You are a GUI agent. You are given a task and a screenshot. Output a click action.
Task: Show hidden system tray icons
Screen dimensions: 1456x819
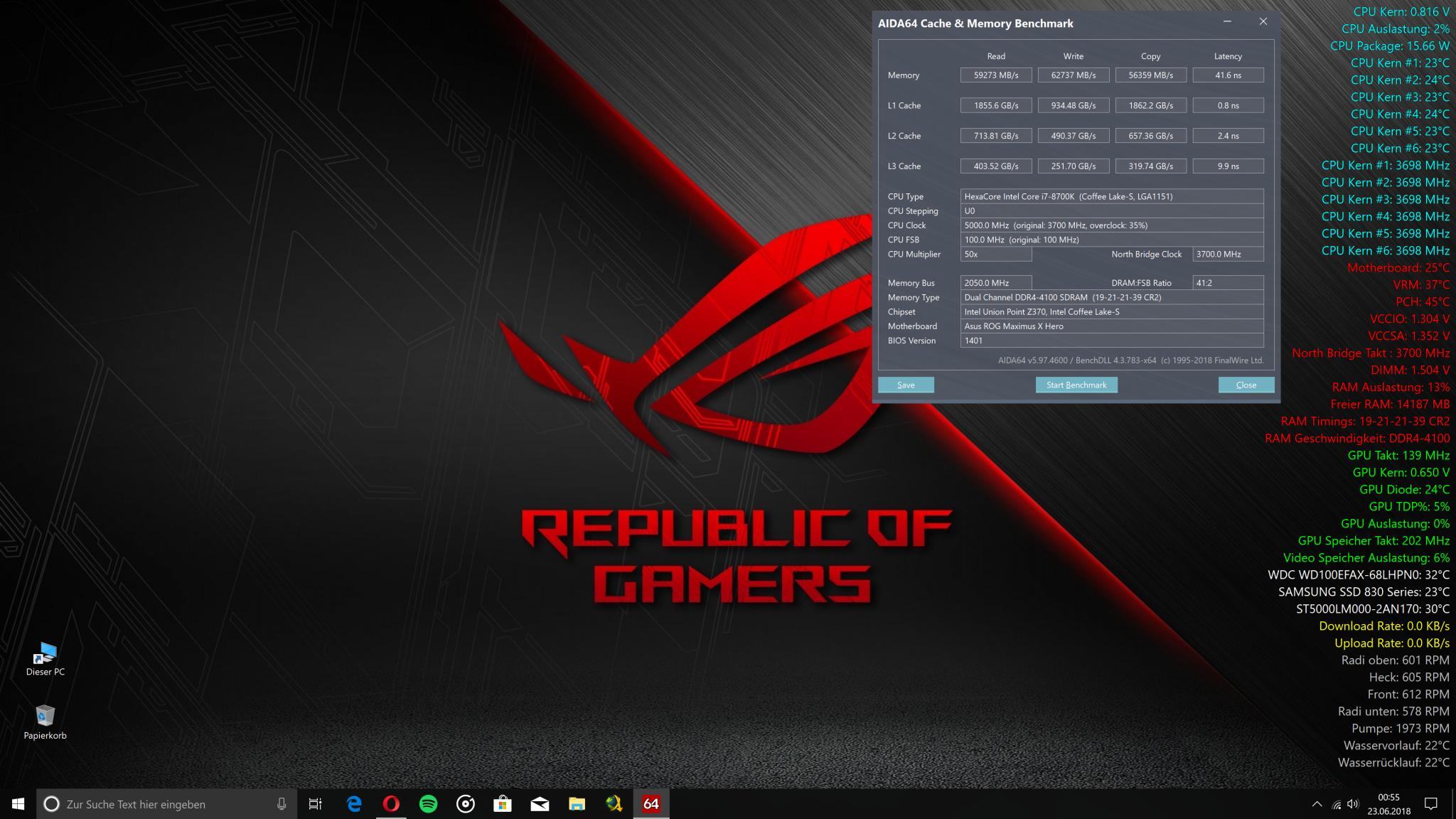tap(1317, 804)
